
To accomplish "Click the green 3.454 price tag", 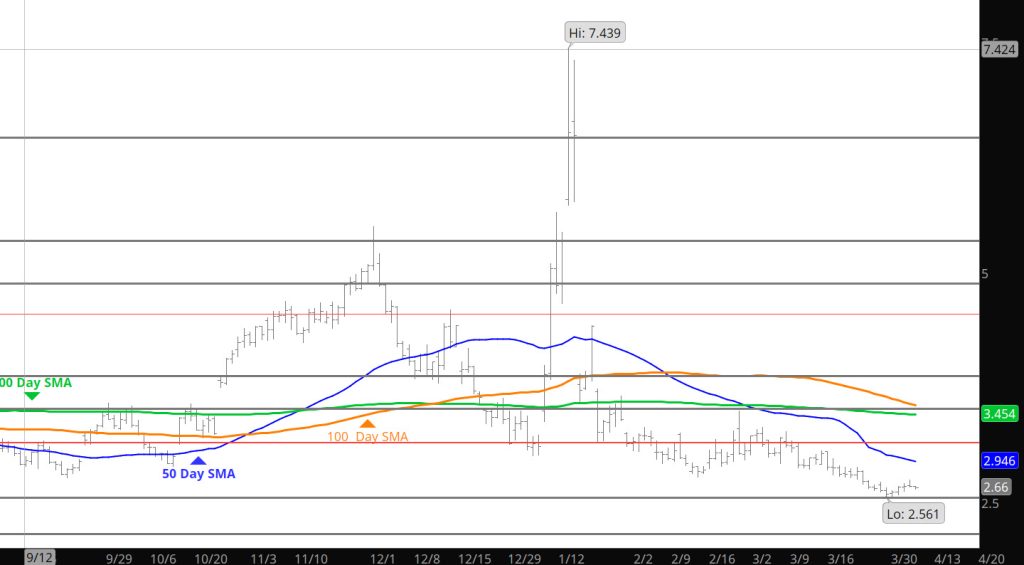I will pos(1000,413).
